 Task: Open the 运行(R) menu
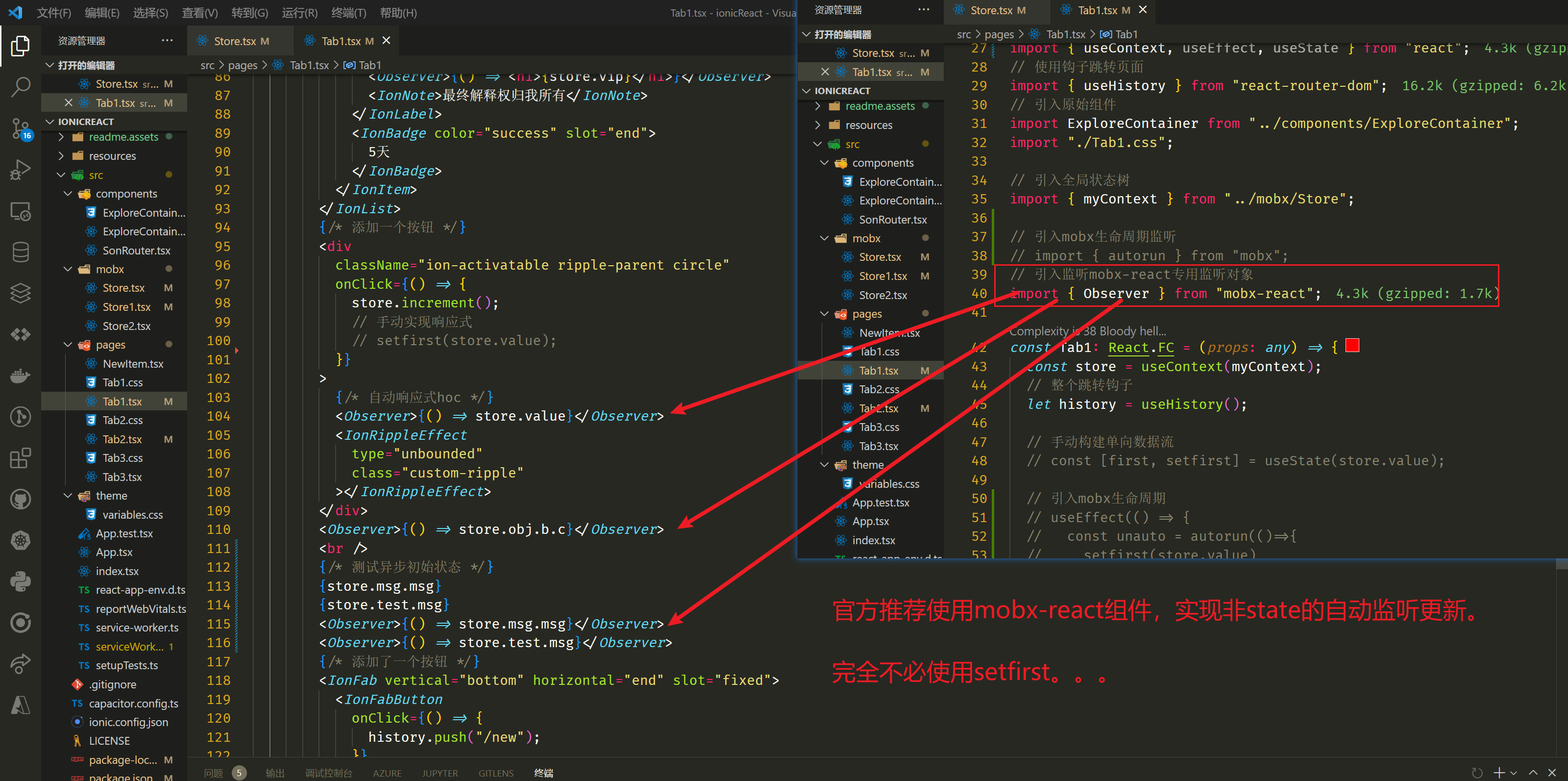299,13
